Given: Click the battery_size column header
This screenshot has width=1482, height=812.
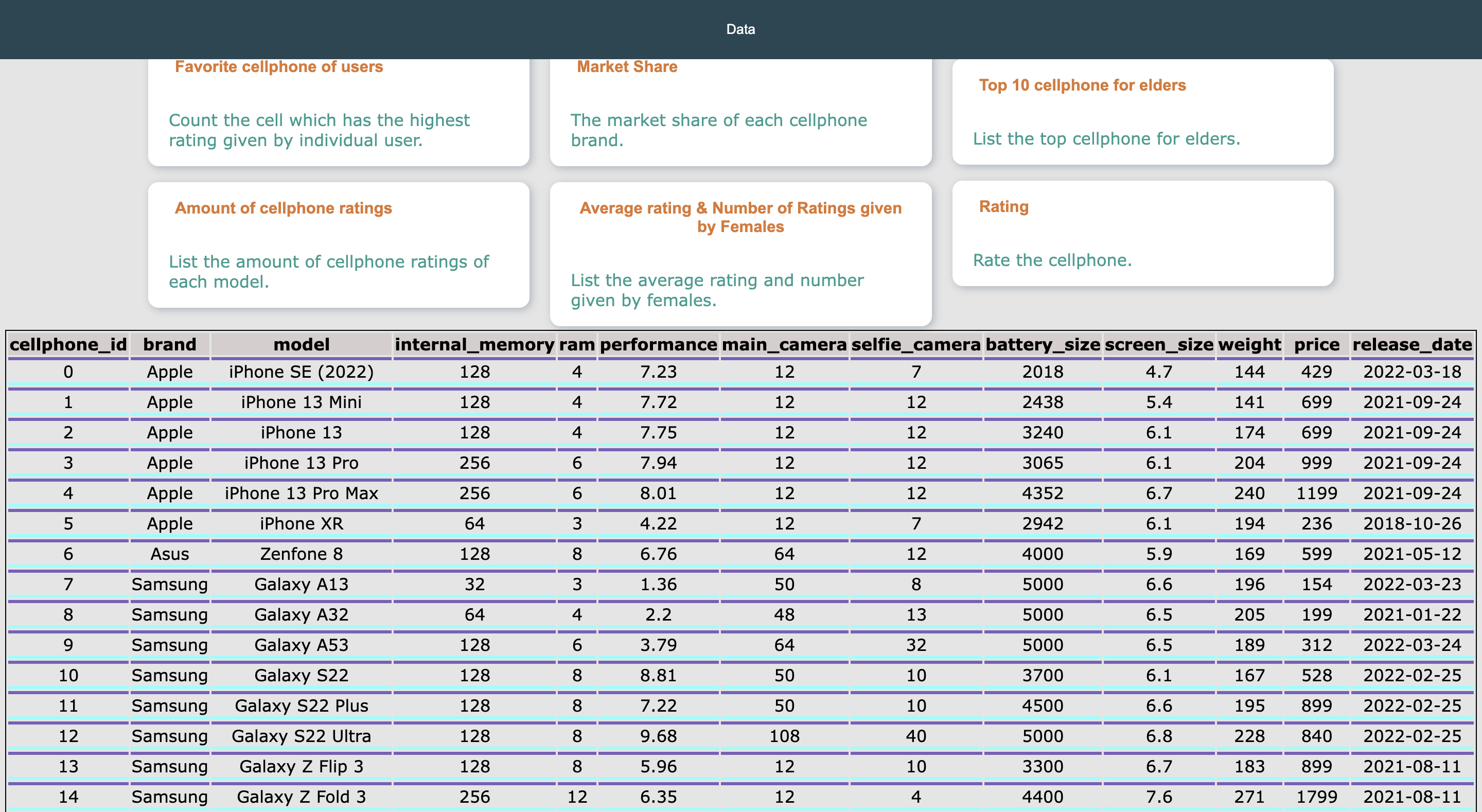Looking at the screenshot, I should point(1043,344).
